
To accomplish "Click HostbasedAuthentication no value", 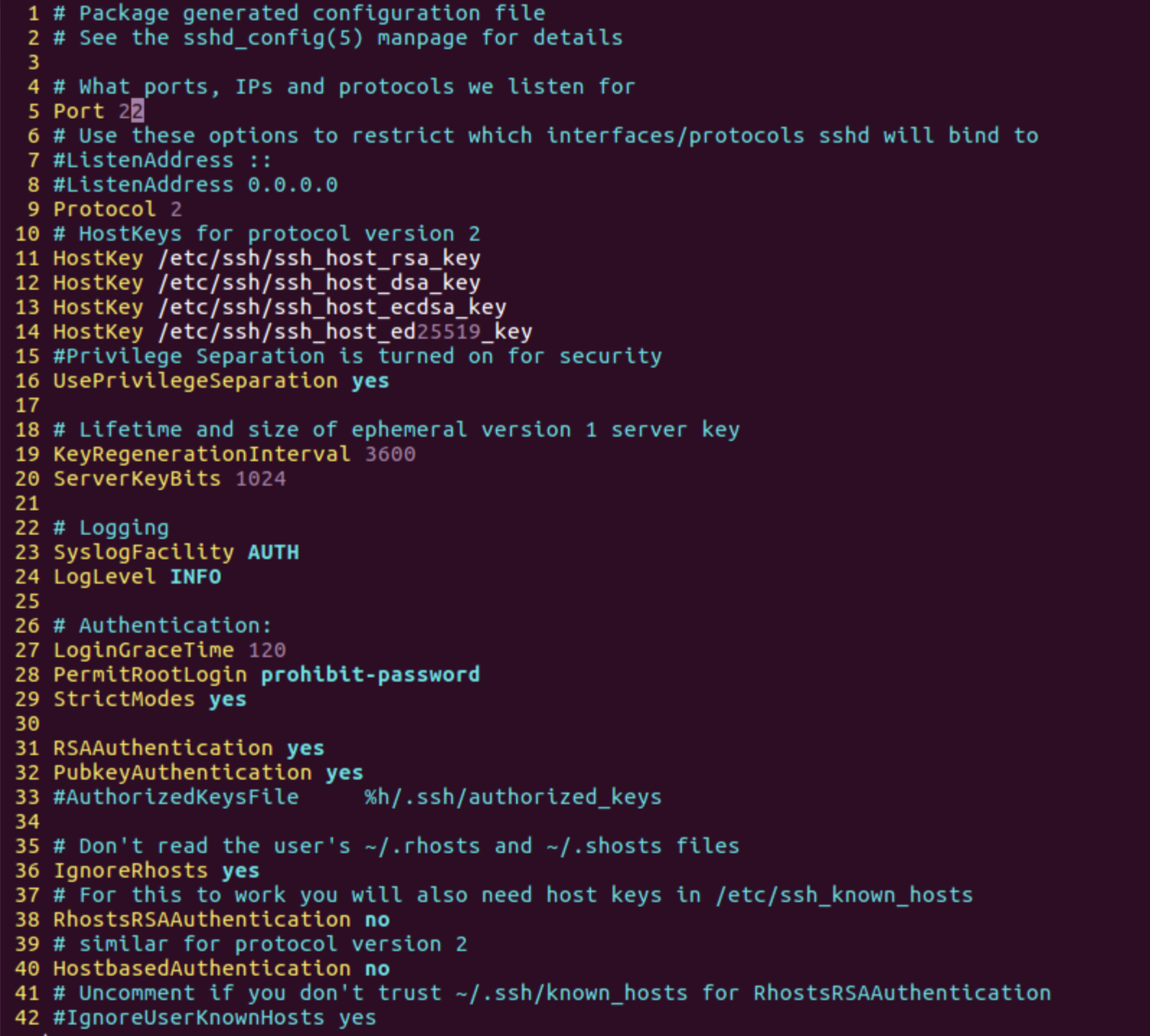I will point(378,968).
